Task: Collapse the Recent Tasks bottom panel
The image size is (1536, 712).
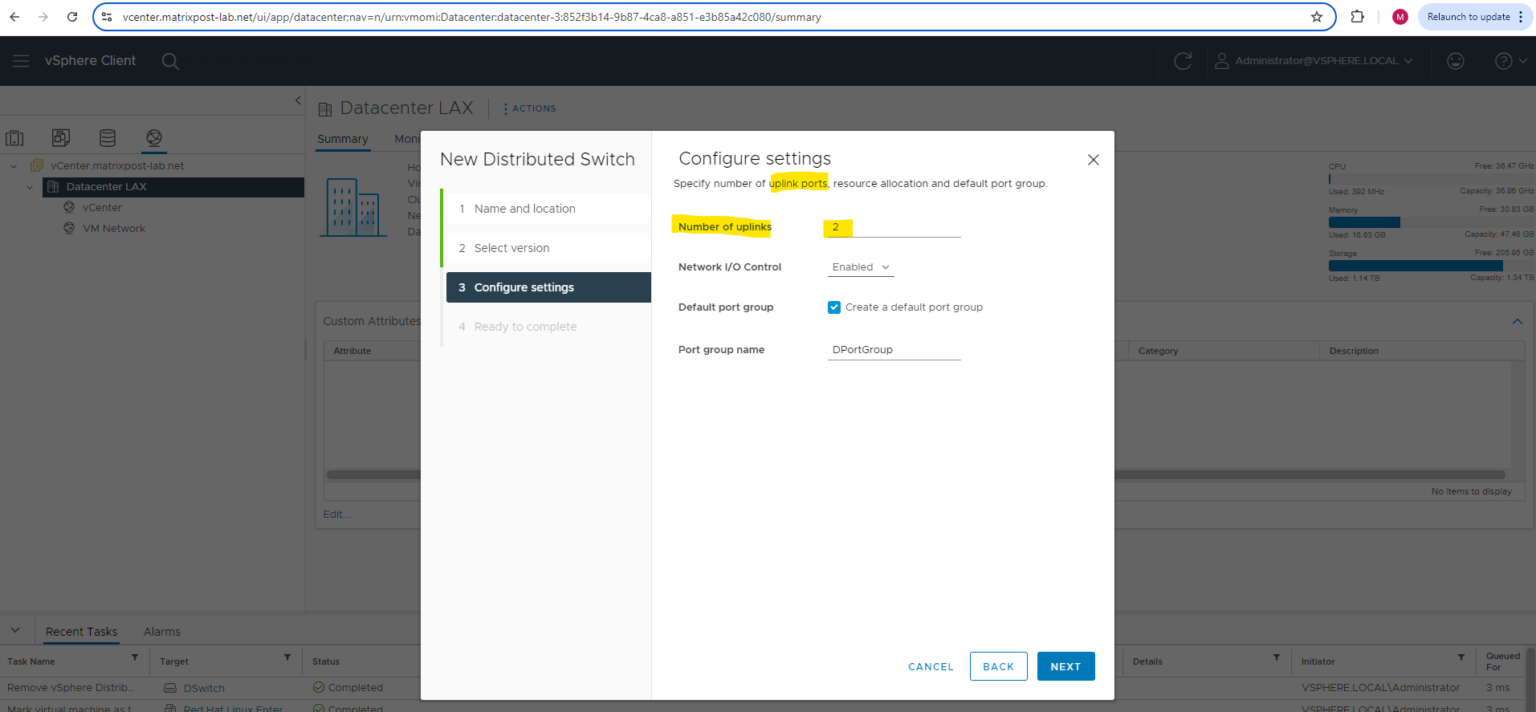Action: (15, 631)
